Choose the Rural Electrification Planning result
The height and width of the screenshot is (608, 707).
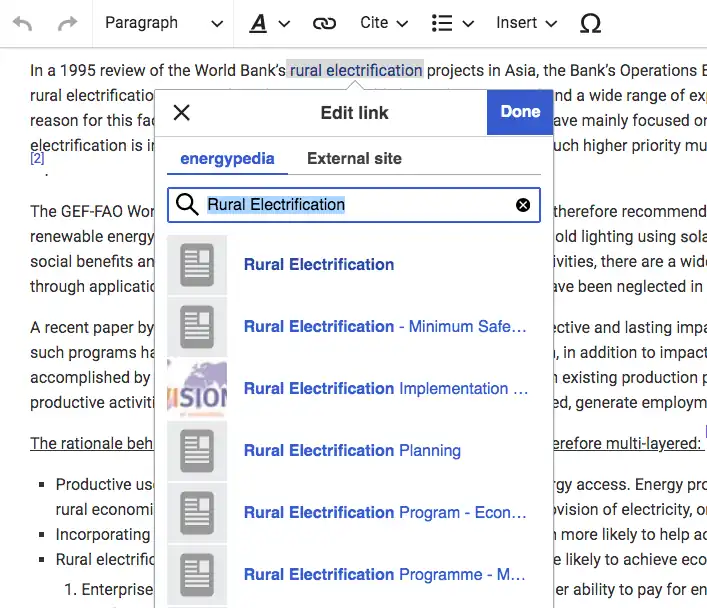[352, 451]
